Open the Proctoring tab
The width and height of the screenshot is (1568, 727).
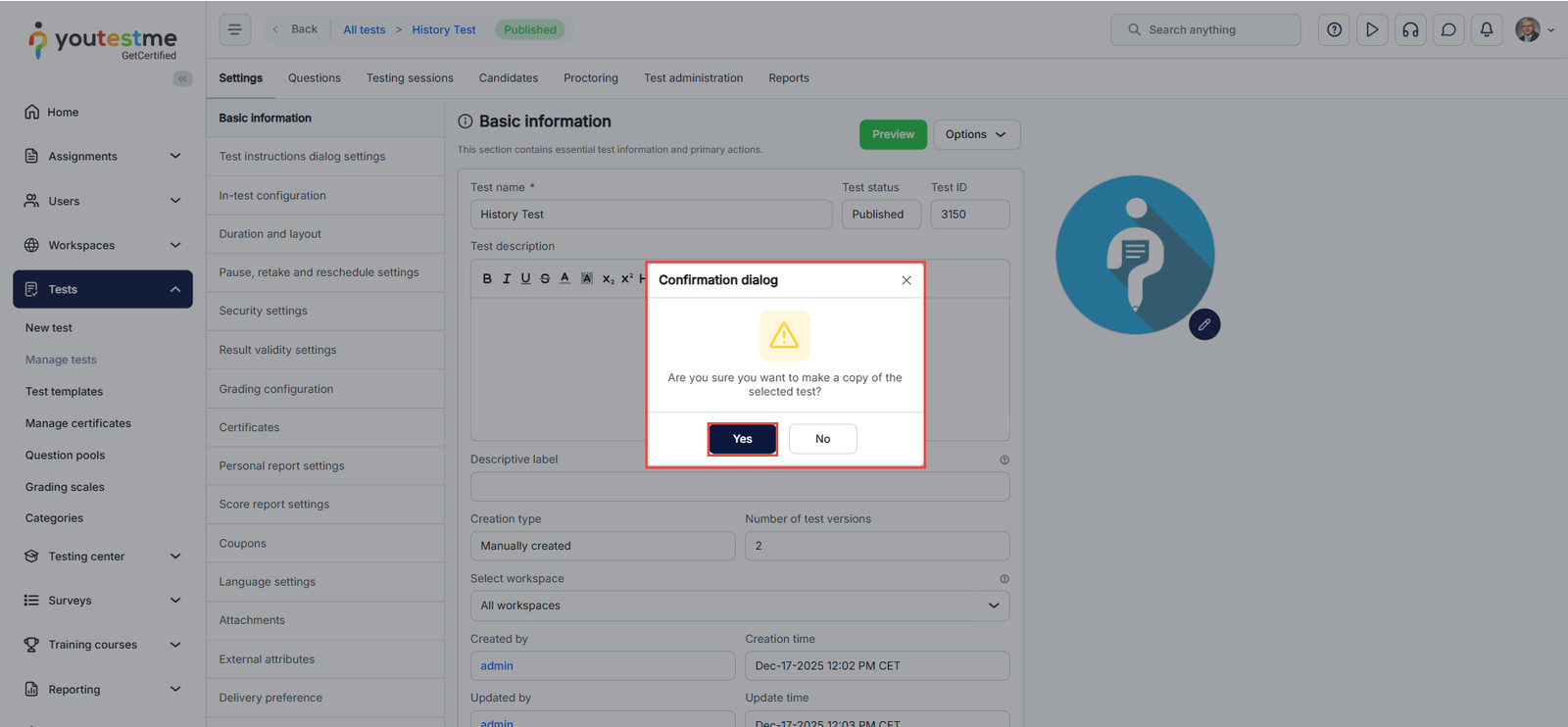click(590, 78)
